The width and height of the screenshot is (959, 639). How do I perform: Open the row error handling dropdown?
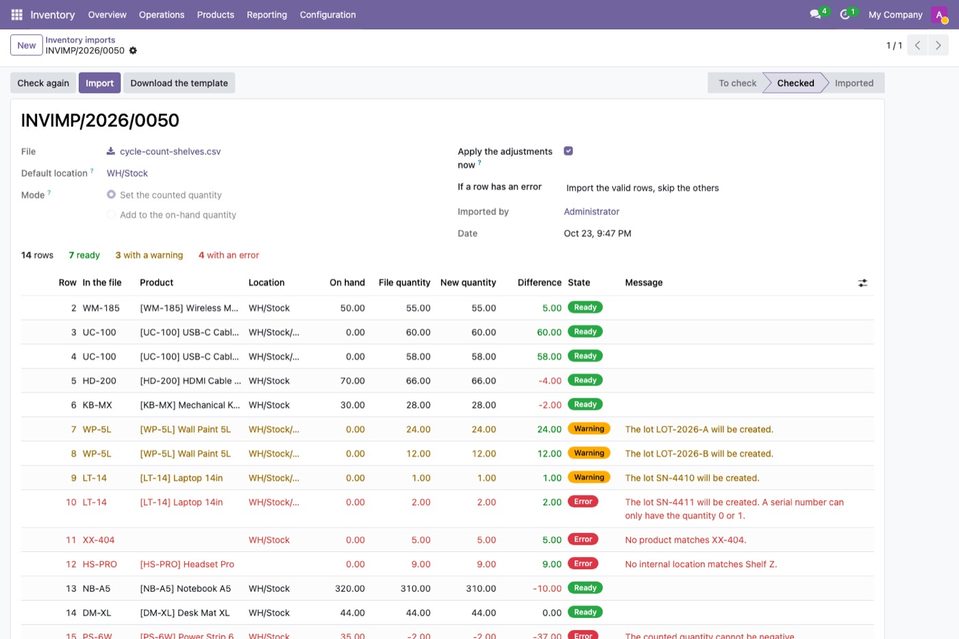(642, 188)
